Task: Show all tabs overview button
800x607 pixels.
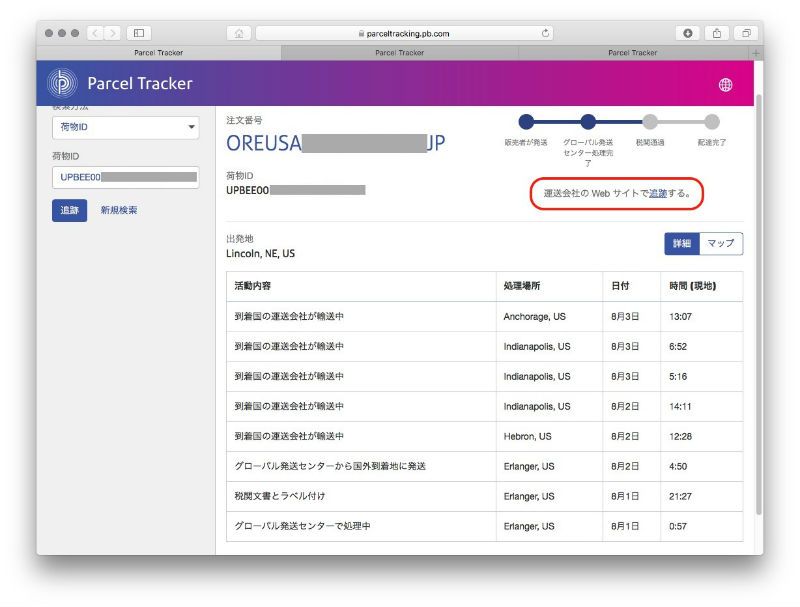Action: (x=746, y=33)
